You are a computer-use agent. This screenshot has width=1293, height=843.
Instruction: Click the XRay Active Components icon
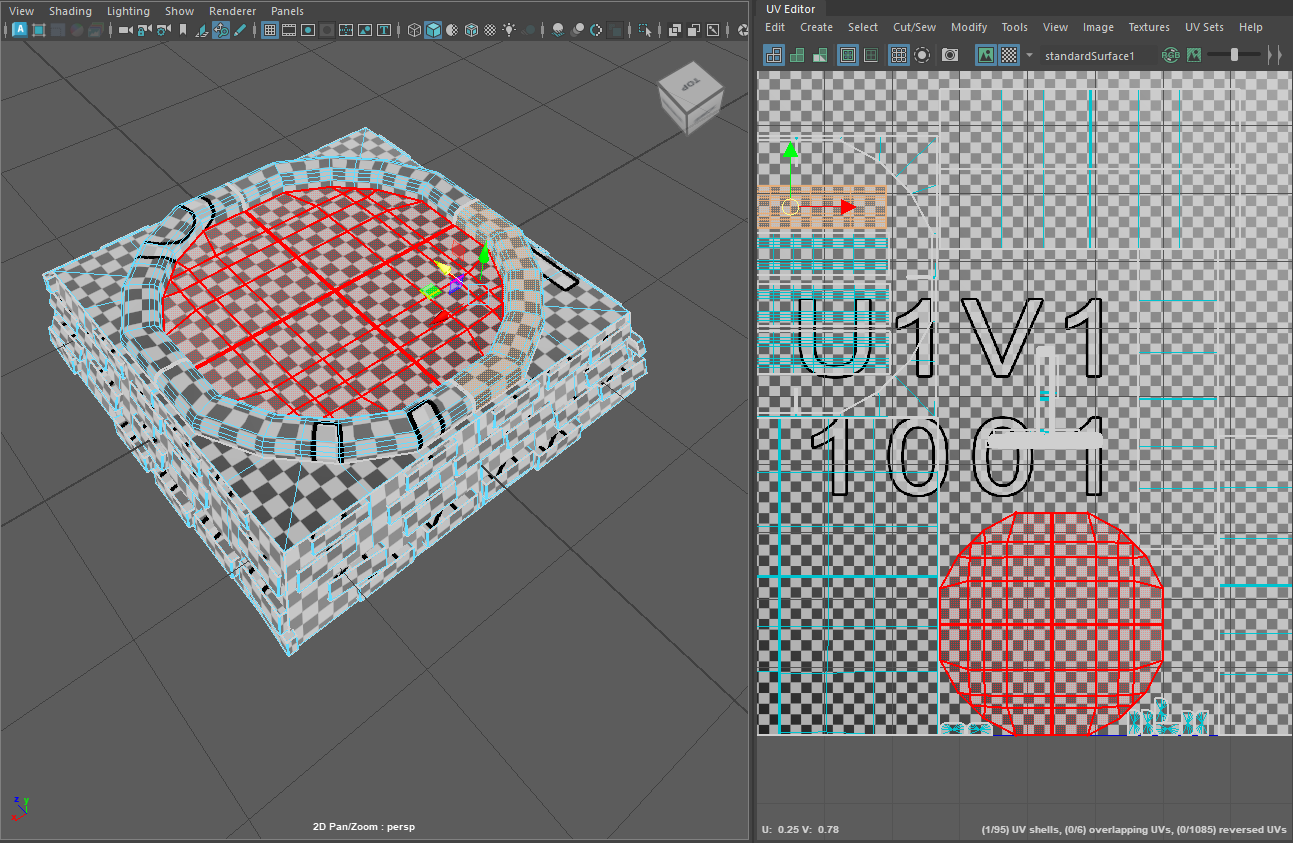(695, 30)
